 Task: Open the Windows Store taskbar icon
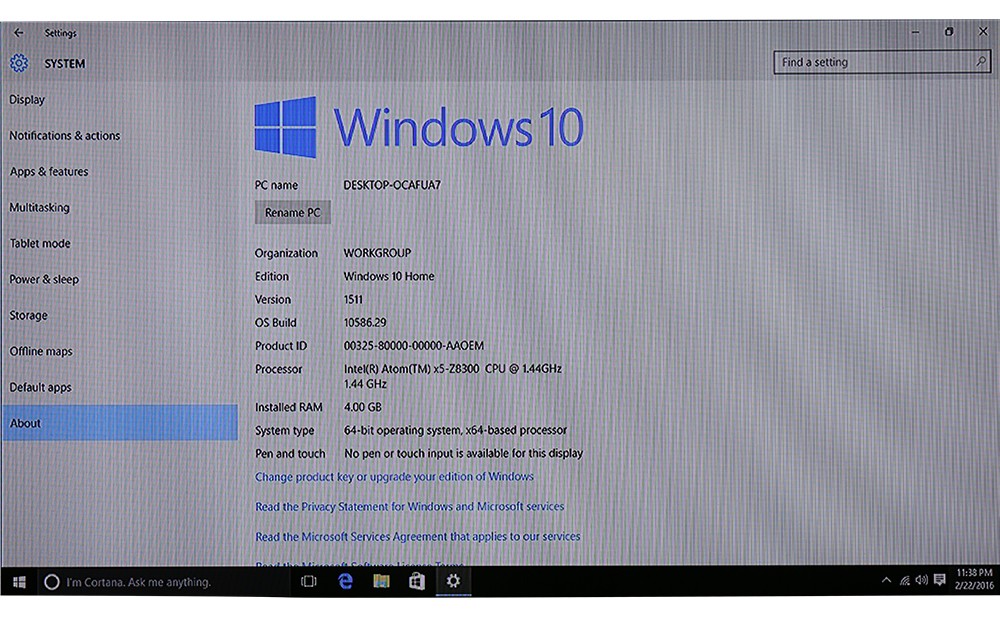click(x=417, y=581)
